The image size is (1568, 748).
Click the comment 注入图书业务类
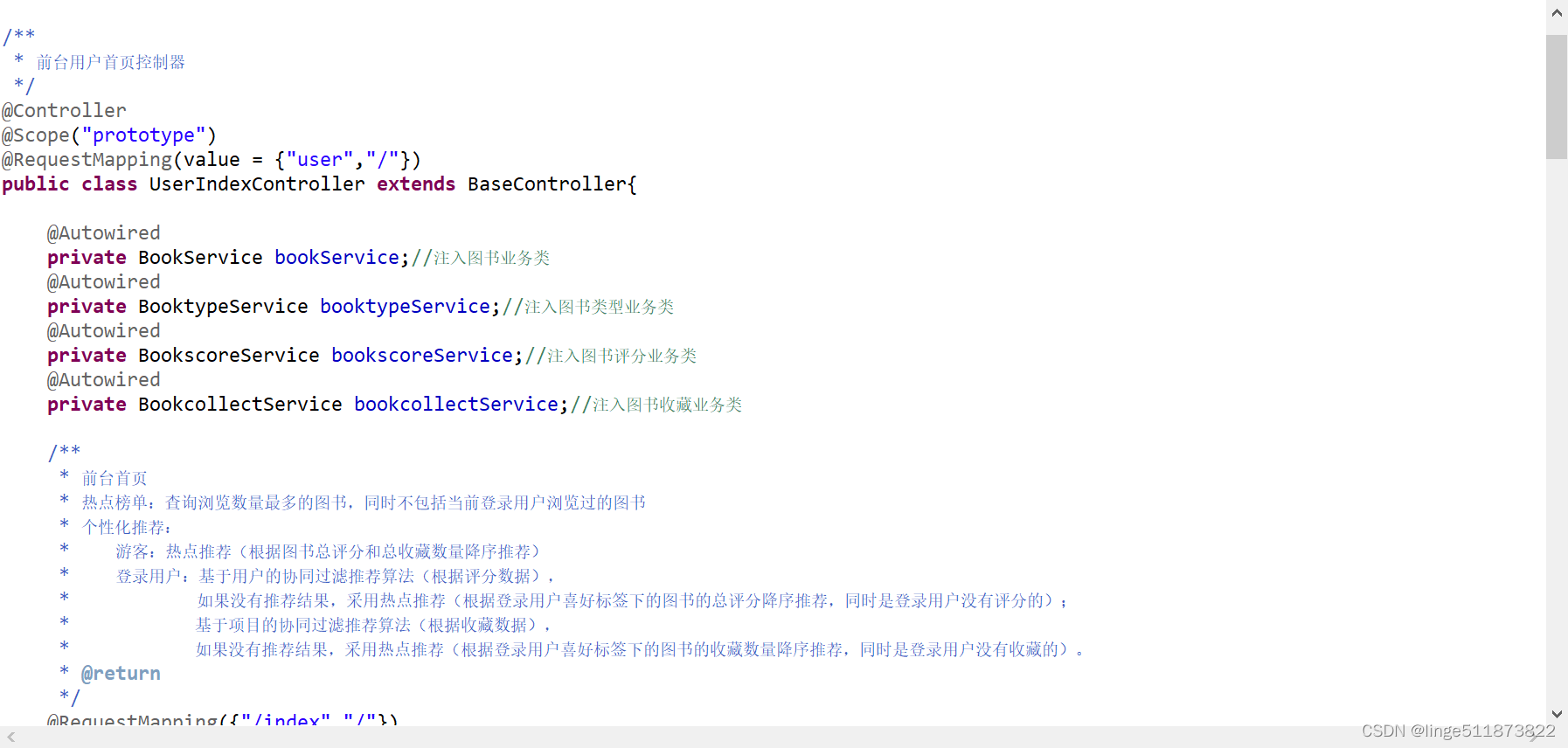point(492,258)
